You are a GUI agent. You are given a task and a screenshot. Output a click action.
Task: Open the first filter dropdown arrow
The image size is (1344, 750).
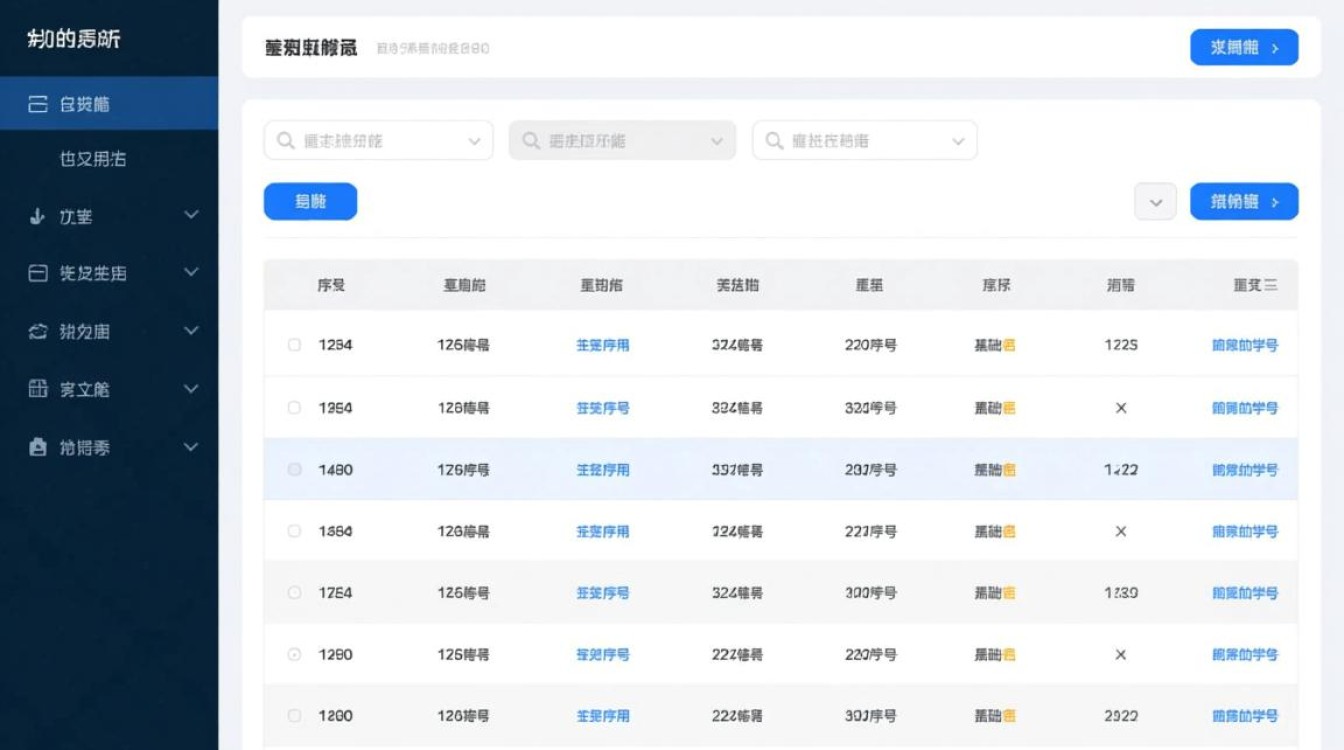pyautogui.click(x=477, y=140)
